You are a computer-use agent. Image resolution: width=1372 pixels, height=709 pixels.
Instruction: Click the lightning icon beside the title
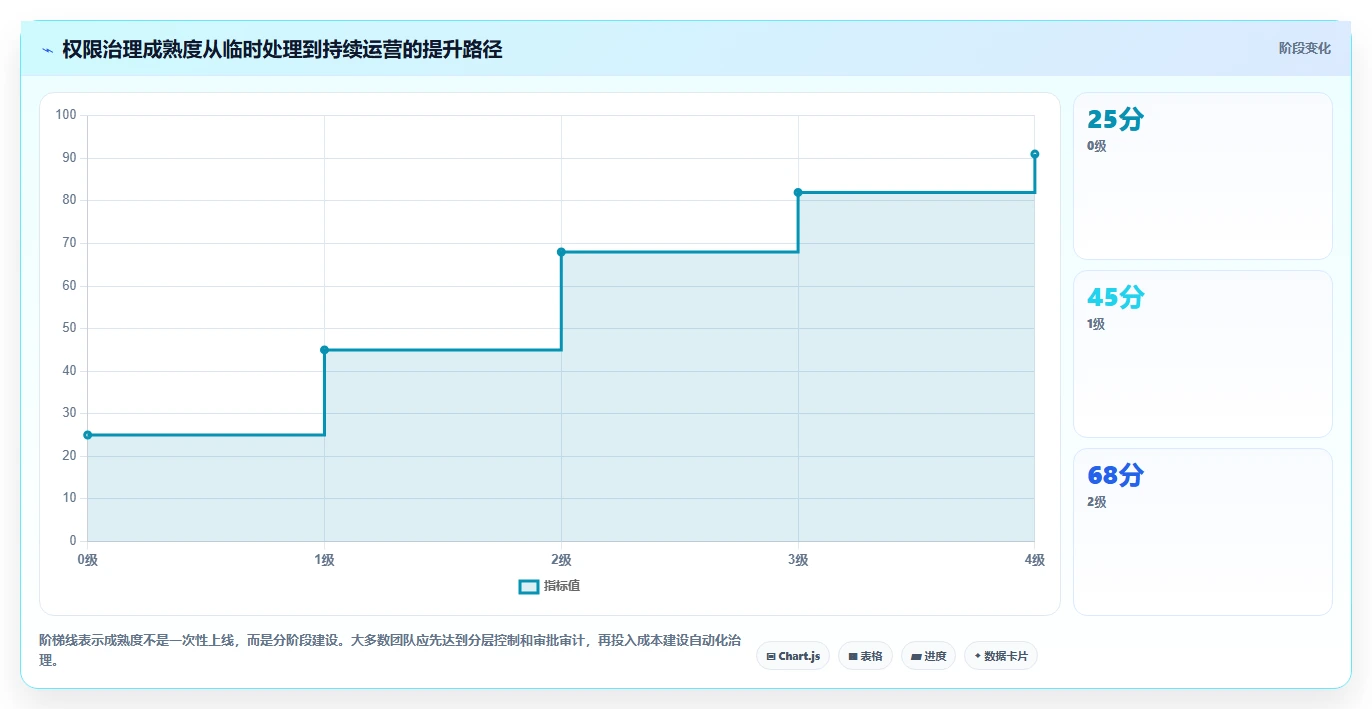point(47,49)
